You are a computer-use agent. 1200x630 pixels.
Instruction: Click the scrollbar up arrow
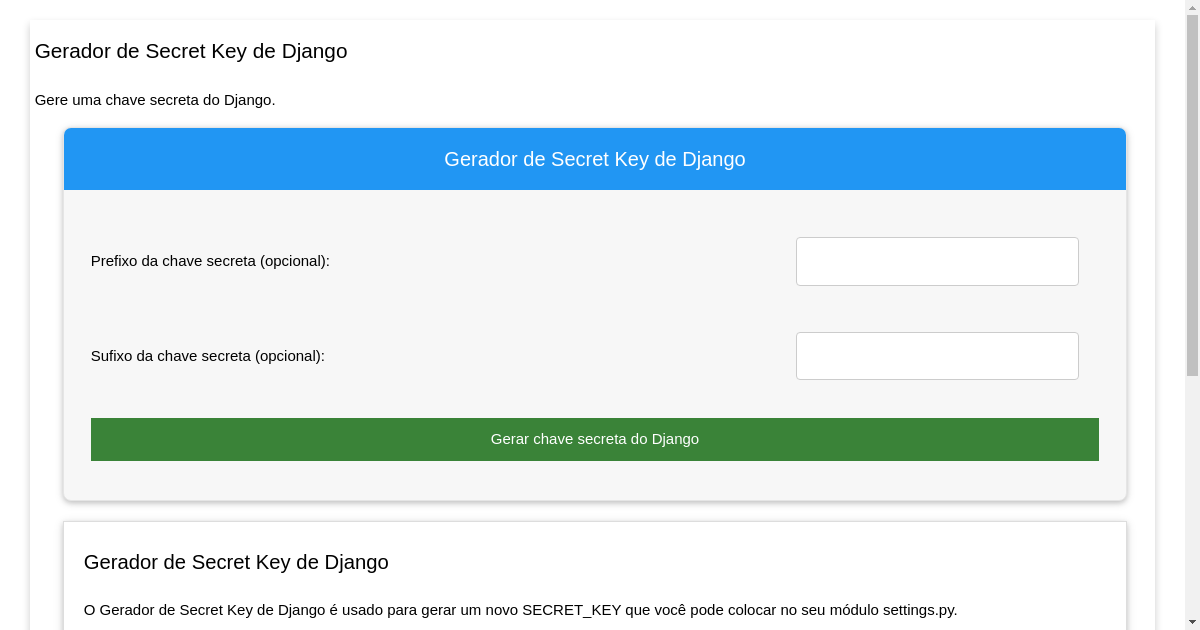[x=1193, y=7]
